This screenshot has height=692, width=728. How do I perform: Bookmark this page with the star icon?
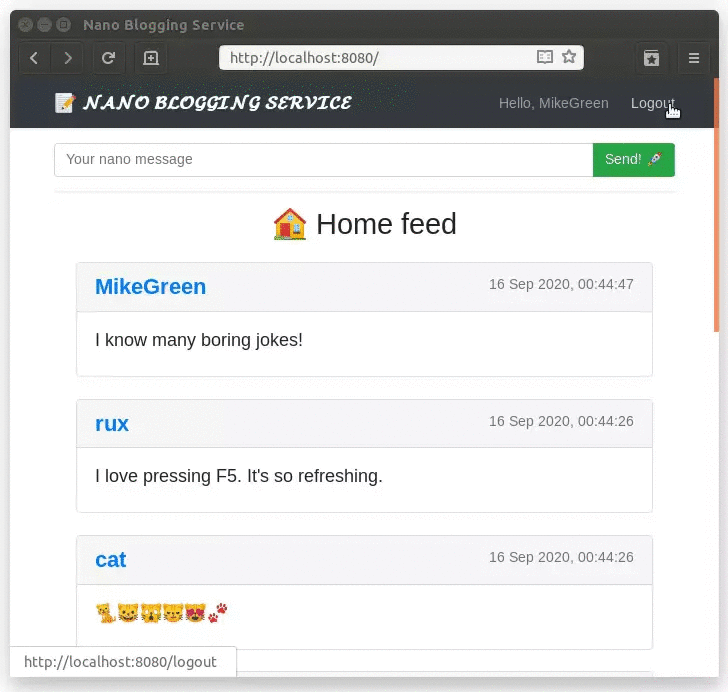click(569, 57)
